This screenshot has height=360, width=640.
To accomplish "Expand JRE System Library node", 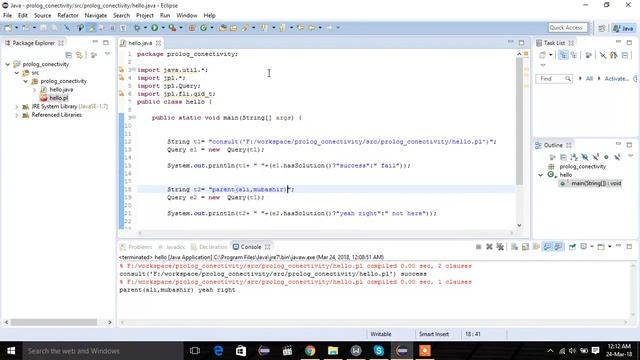I will (17, 107).
